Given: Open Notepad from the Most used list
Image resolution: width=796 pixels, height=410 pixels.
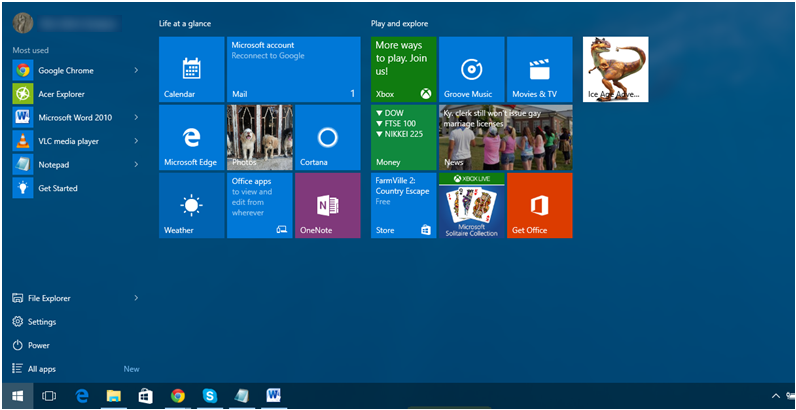Looking at the screenshot, I should tap(75, 164).
